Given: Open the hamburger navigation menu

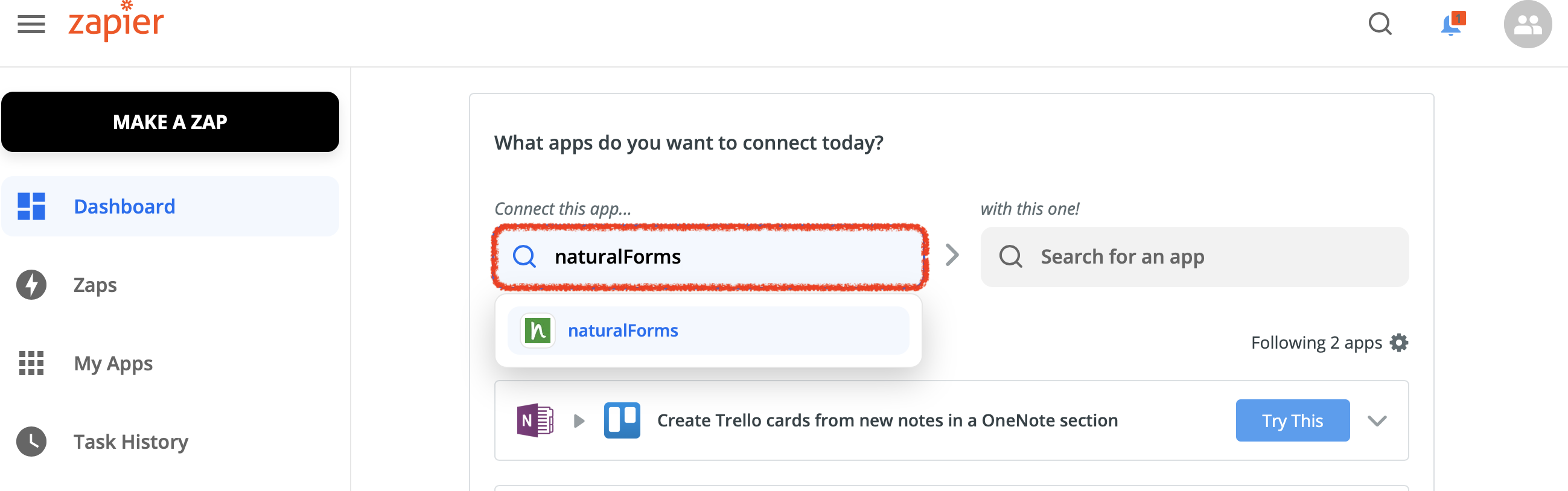Looking at the screenshot, I should (31, 24).
